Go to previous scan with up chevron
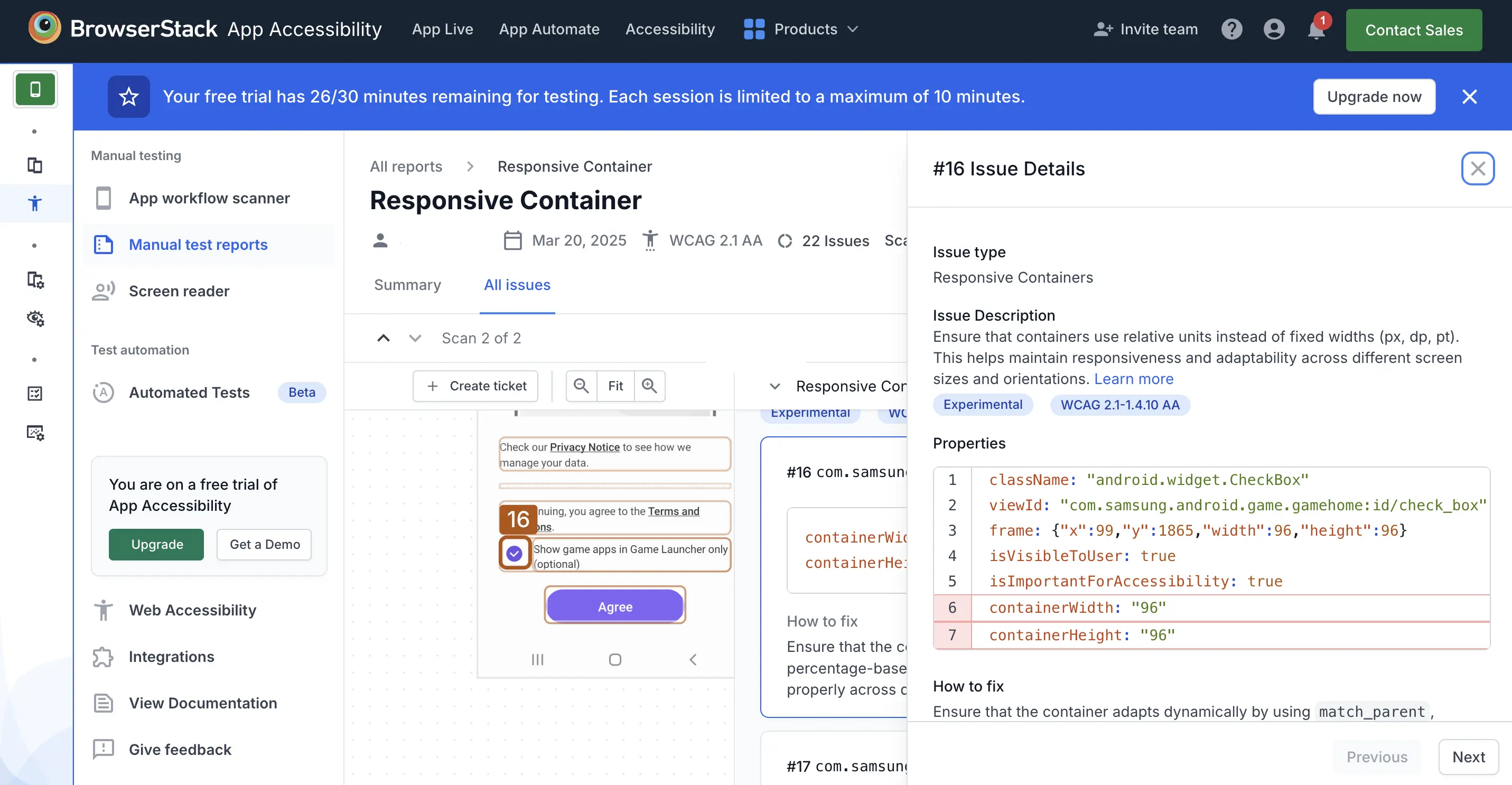This screenshot has height=785, width=1512. [383, 338]
